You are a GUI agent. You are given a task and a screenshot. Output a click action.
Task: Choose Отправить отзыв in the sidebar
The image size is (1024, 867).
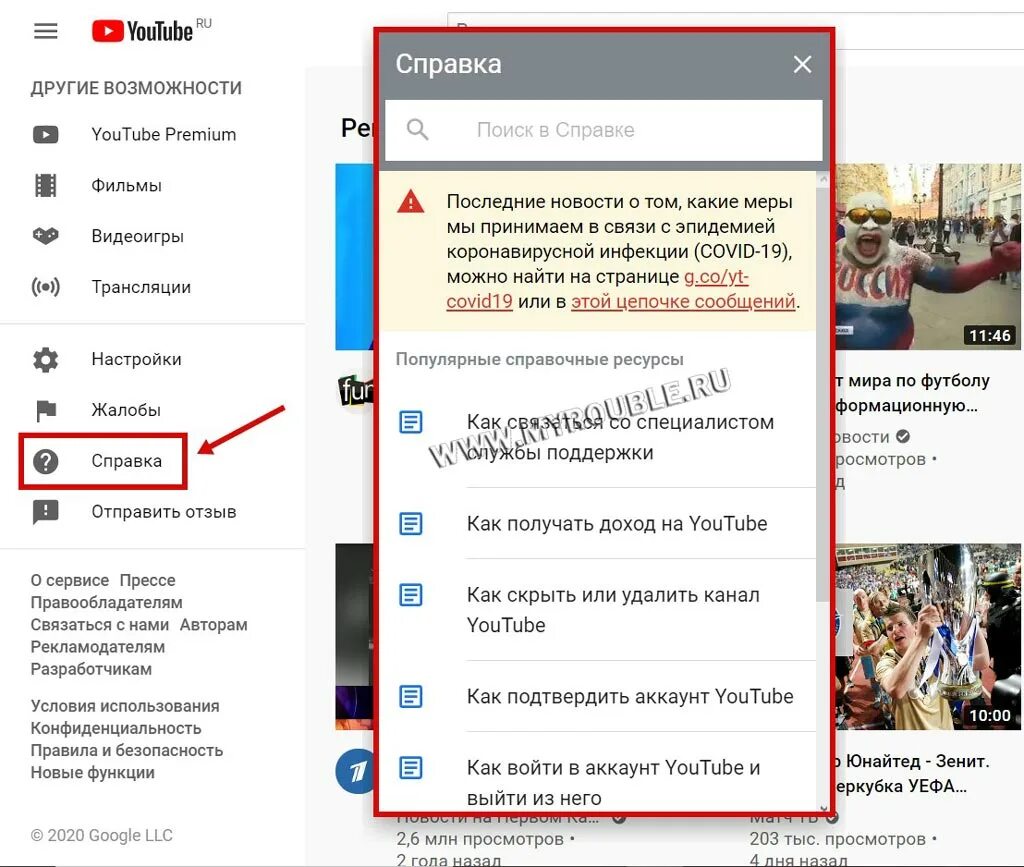point(152,512)
